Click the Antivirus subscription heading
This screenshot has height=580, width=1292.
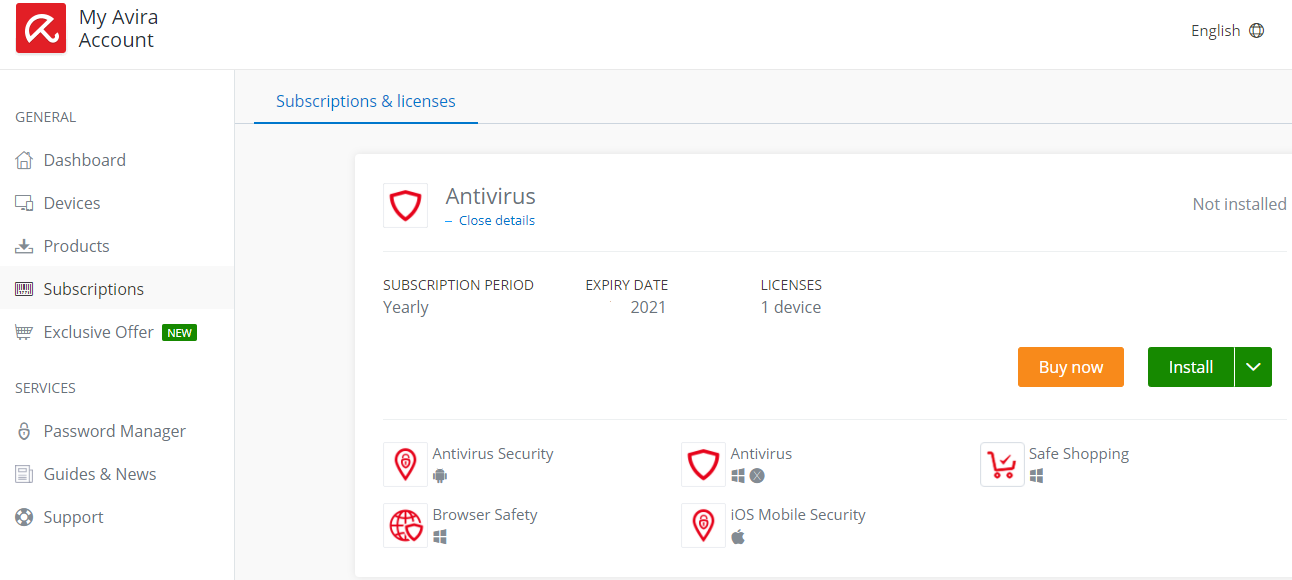click(491, 196)
